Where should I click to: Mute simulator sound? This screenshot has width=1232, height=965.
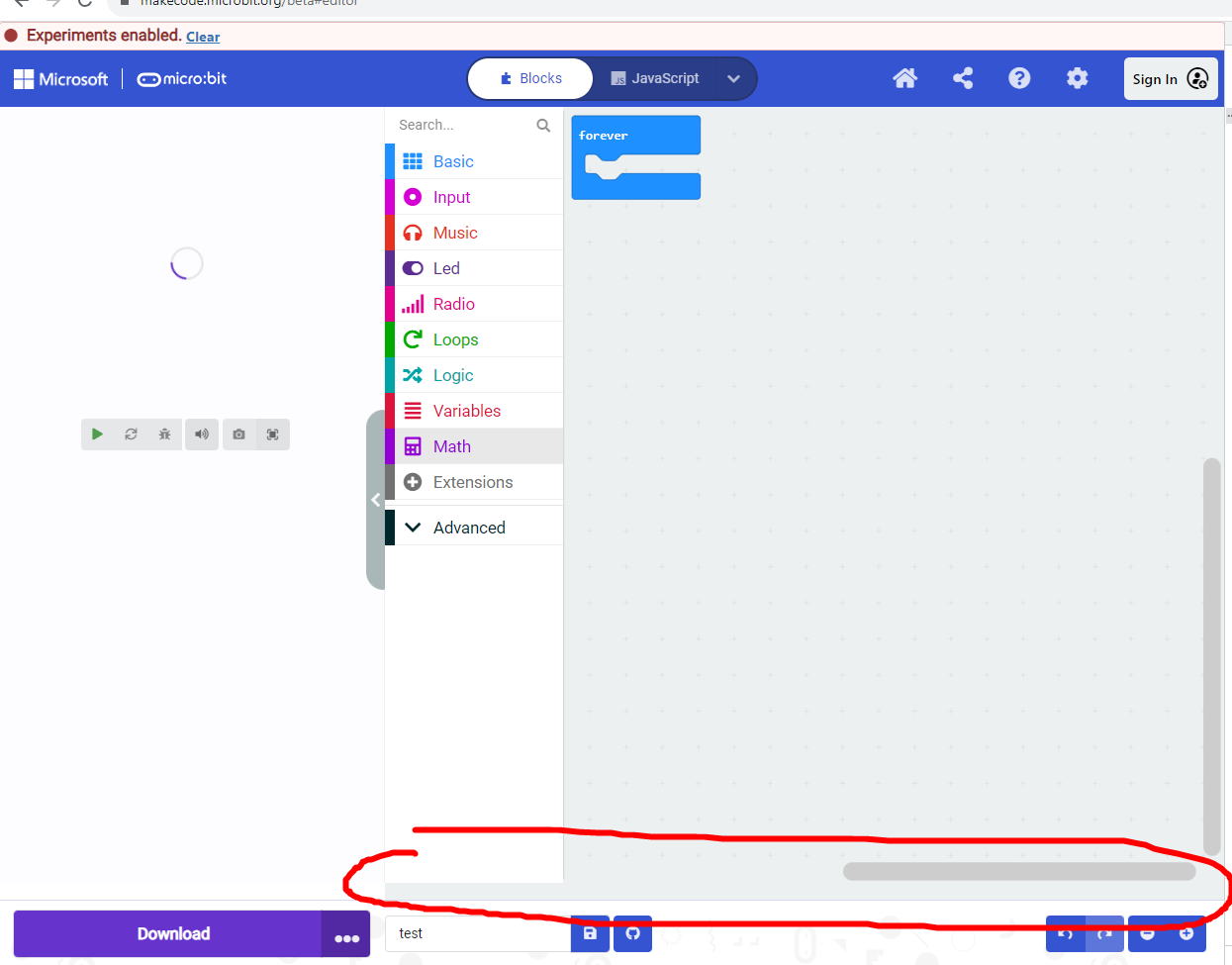[x=202, y=434]
